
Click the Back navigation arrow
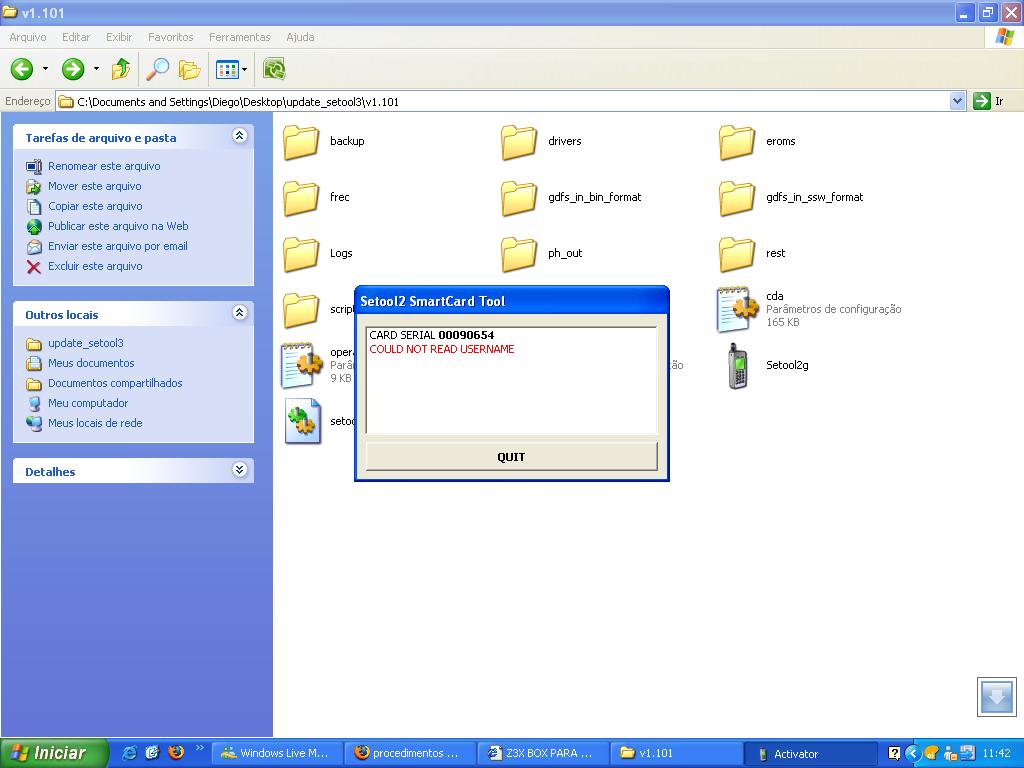pyautogui.click(x=22, y=69)
